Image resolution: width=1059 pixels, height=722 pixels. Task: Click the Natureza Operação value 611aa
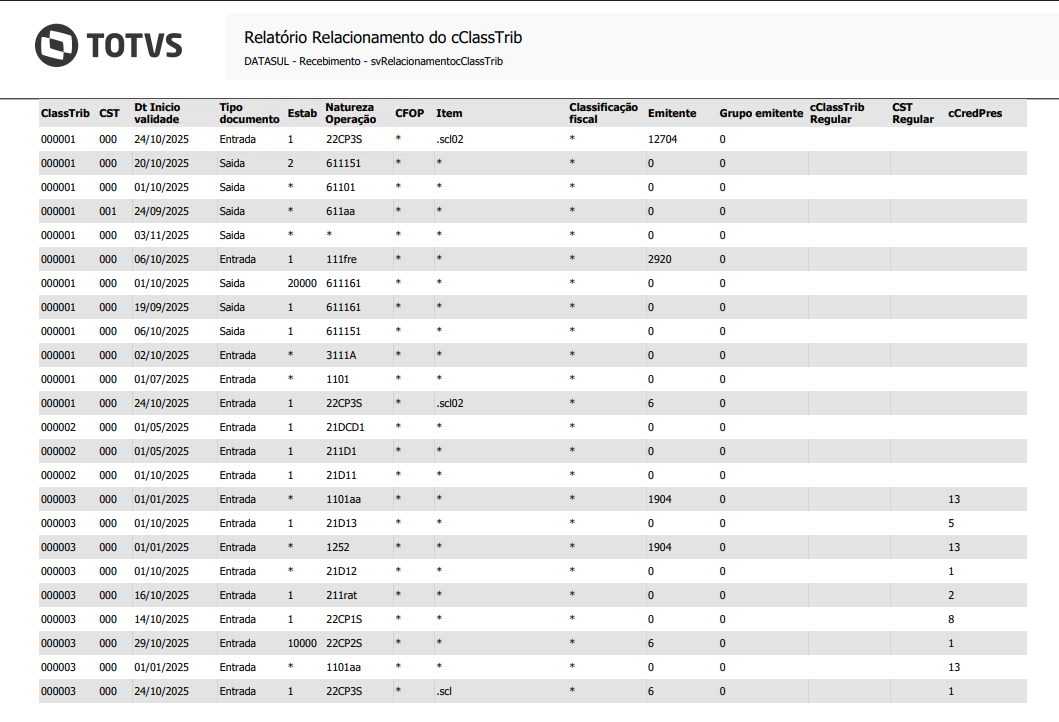click(x=340, y=211)
